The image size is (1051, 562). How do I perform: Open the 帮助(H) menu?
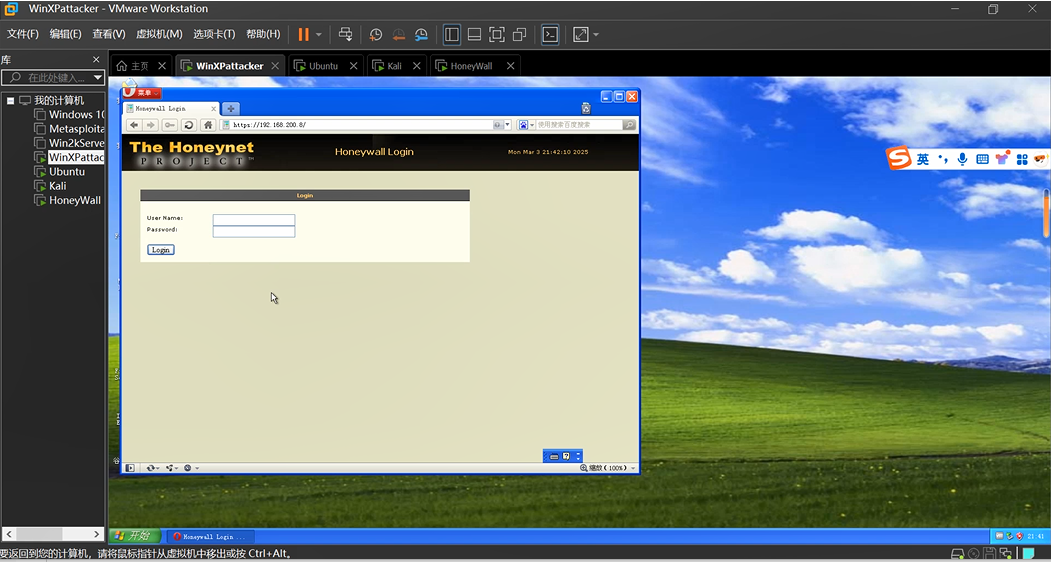[263, 34]
